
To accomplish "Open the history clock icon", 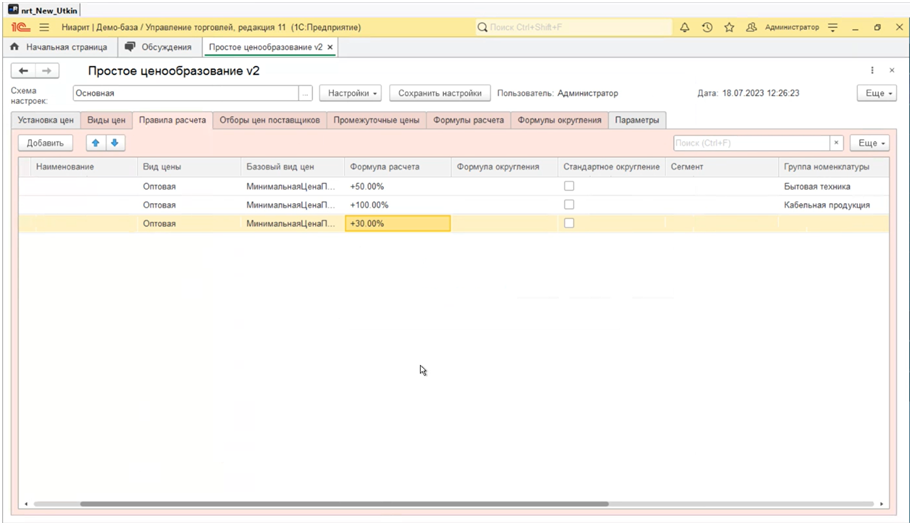I will coord(707,27).
